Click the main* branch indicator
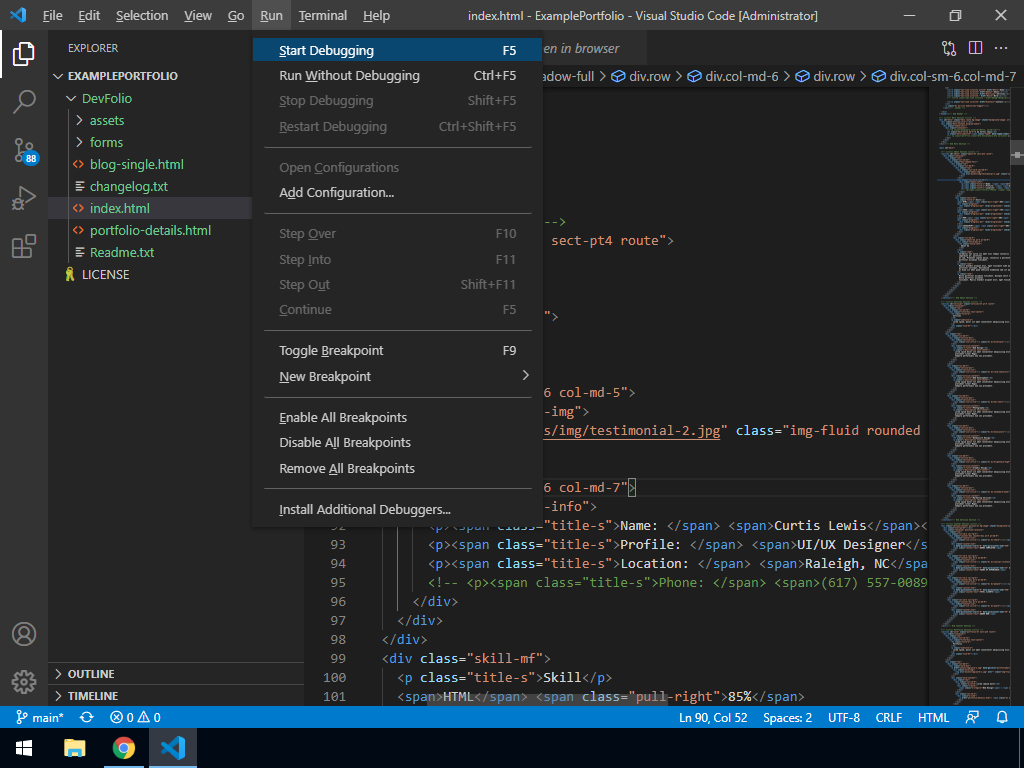Viewport: 1024px width, 768px height. tap(40, 717)
